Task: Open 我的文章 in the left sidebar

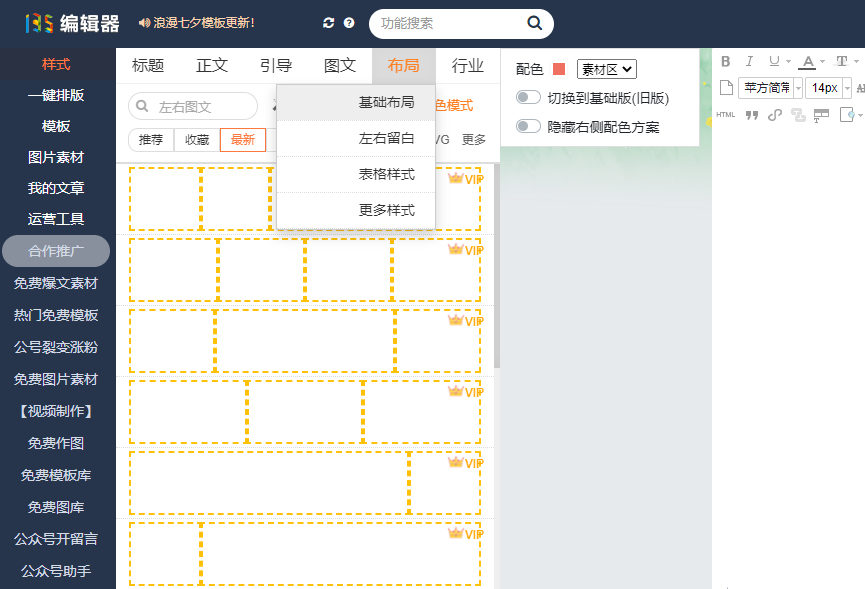Action: coord(56,188)
